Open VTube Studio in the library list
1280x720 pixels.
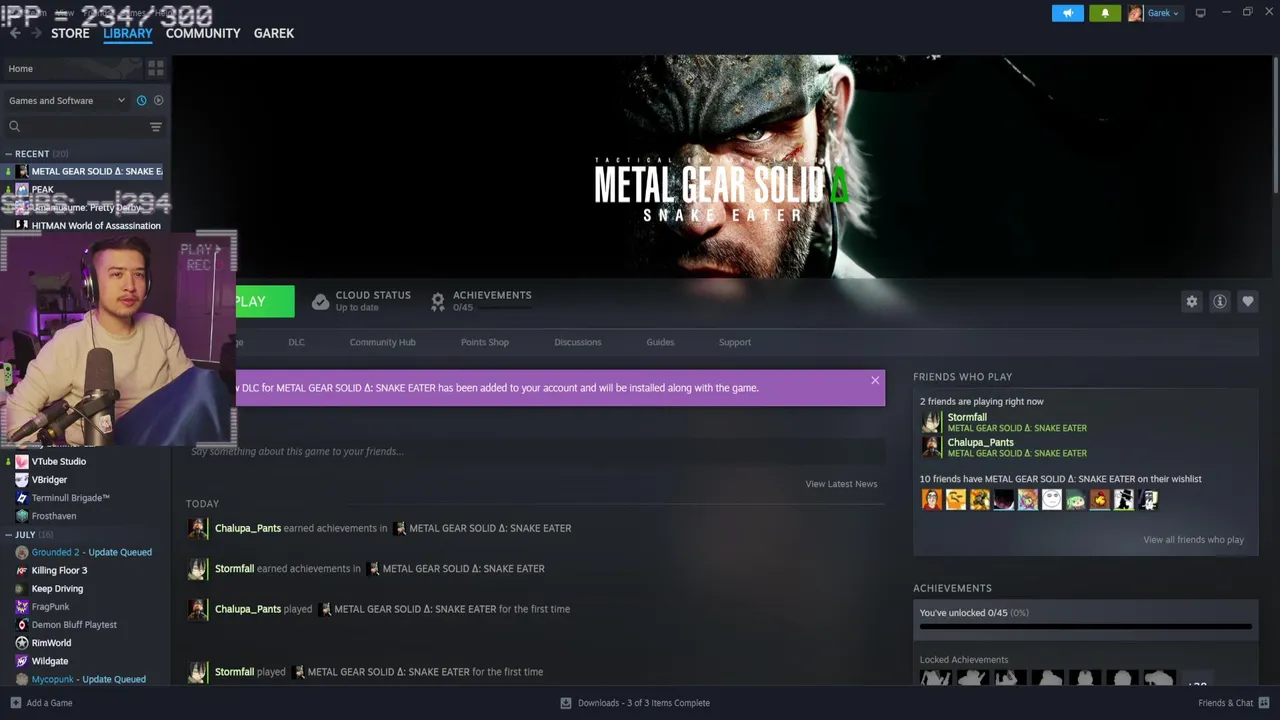[59, 461]
